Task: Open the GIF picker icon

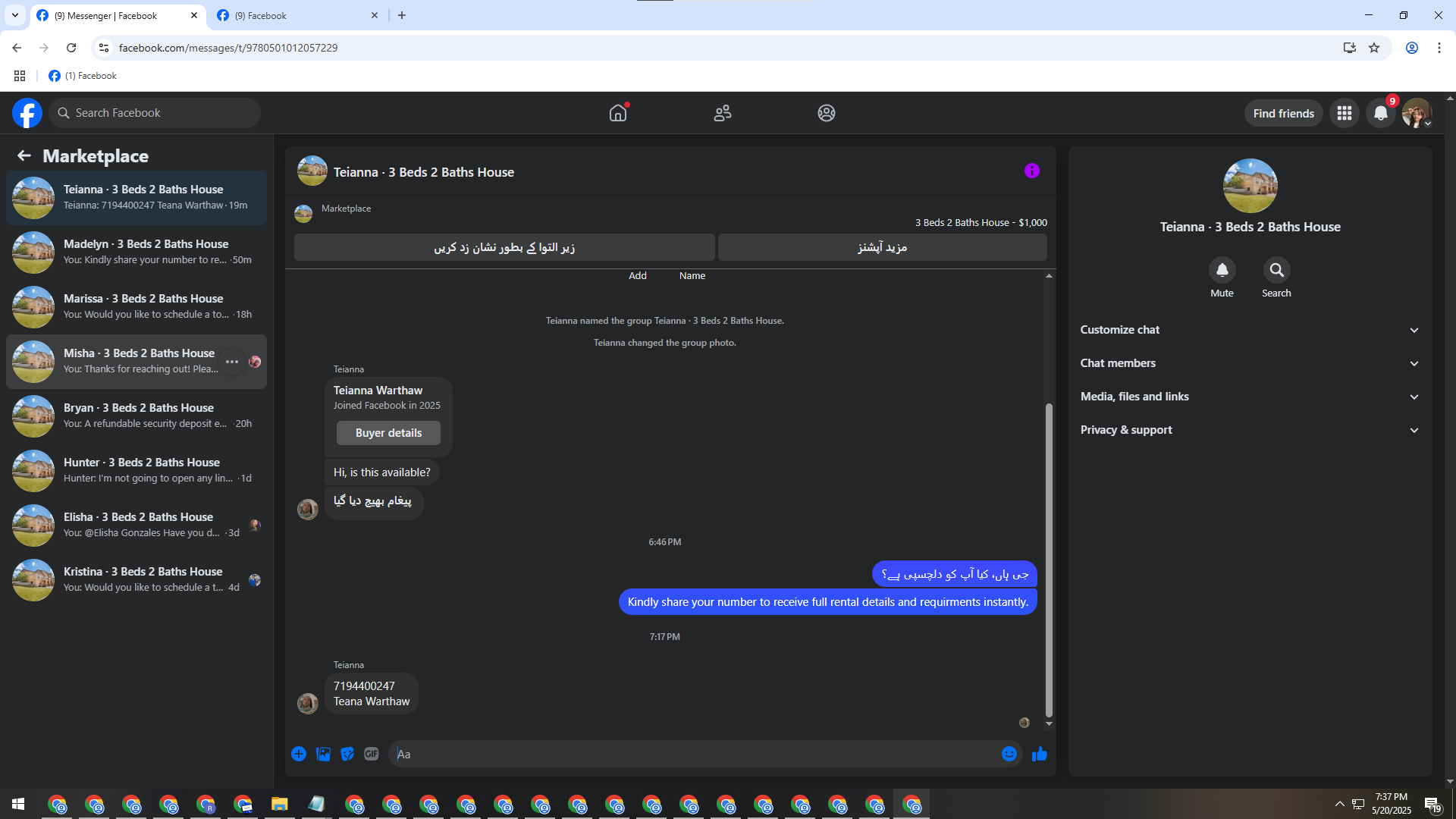Action: pyautogui.click(x=371, y=754)
